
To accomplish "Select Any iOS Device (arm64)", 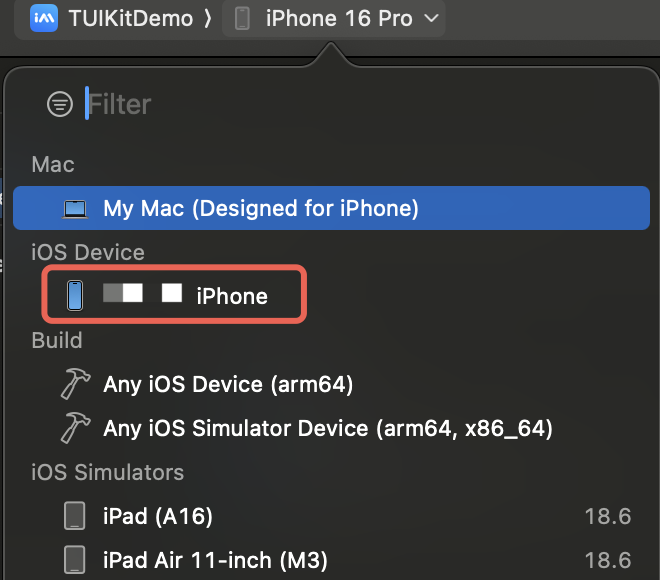I will pyautogui.click(x=227, y=384).
